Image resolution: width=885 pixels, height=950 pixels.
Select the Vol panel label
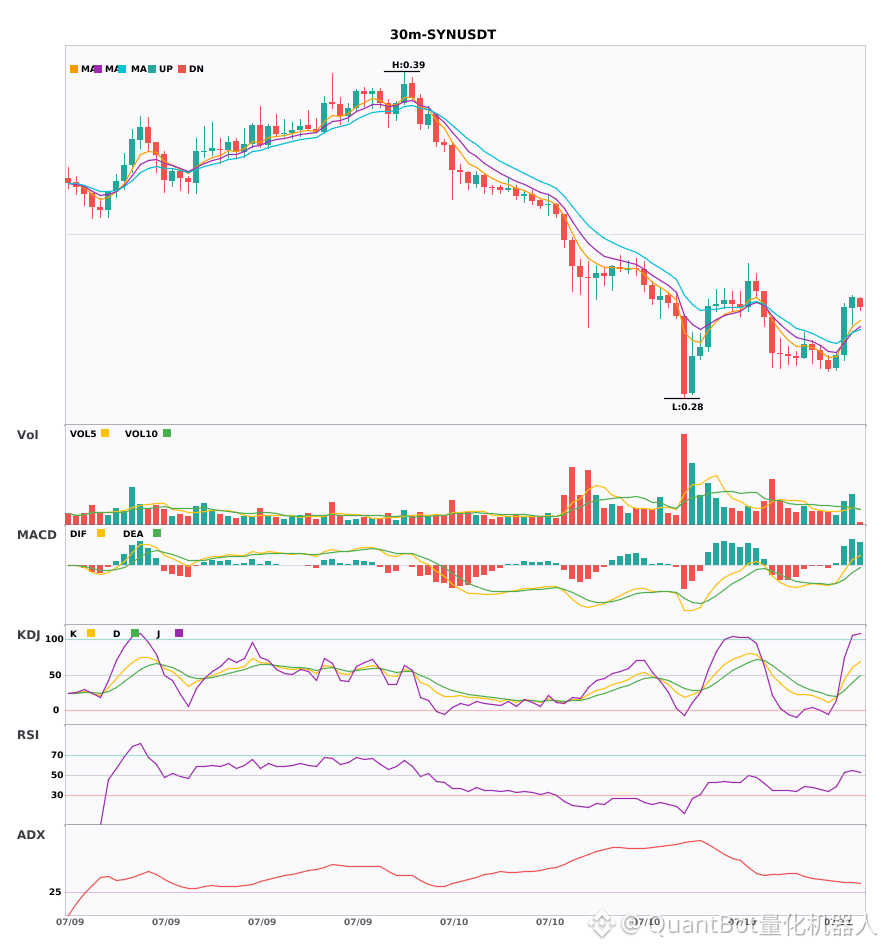27,435
